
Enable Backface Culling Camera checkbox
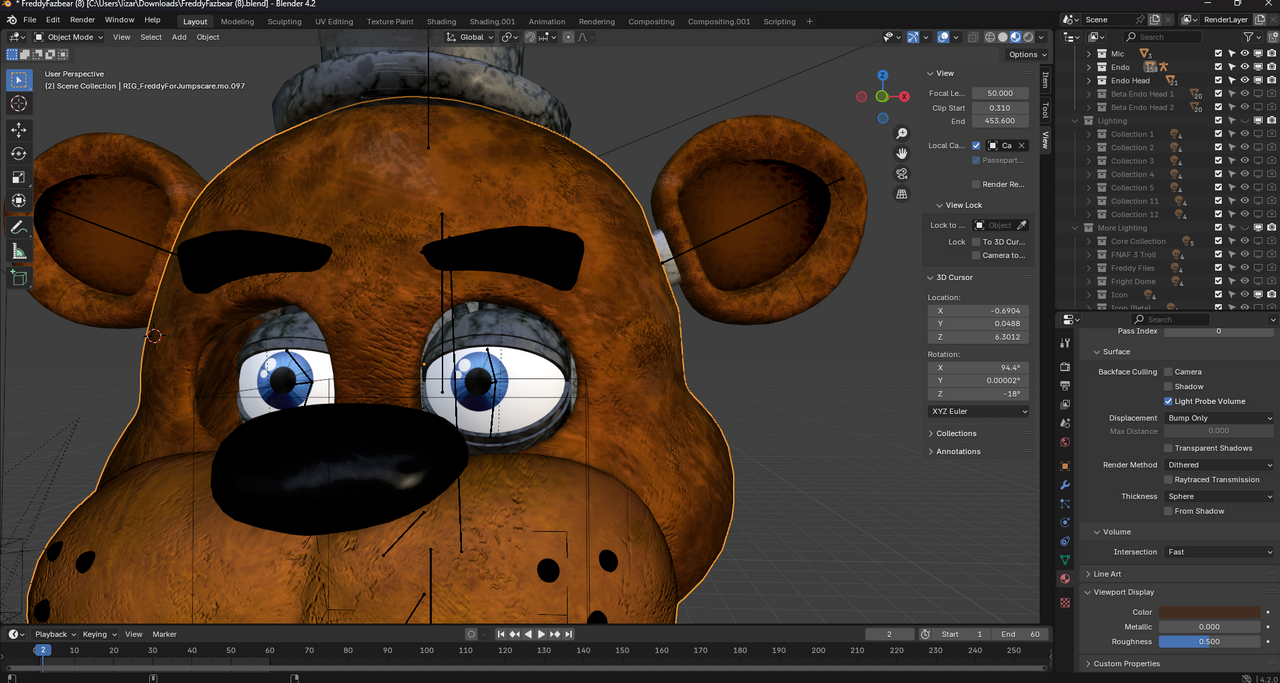1168,372
